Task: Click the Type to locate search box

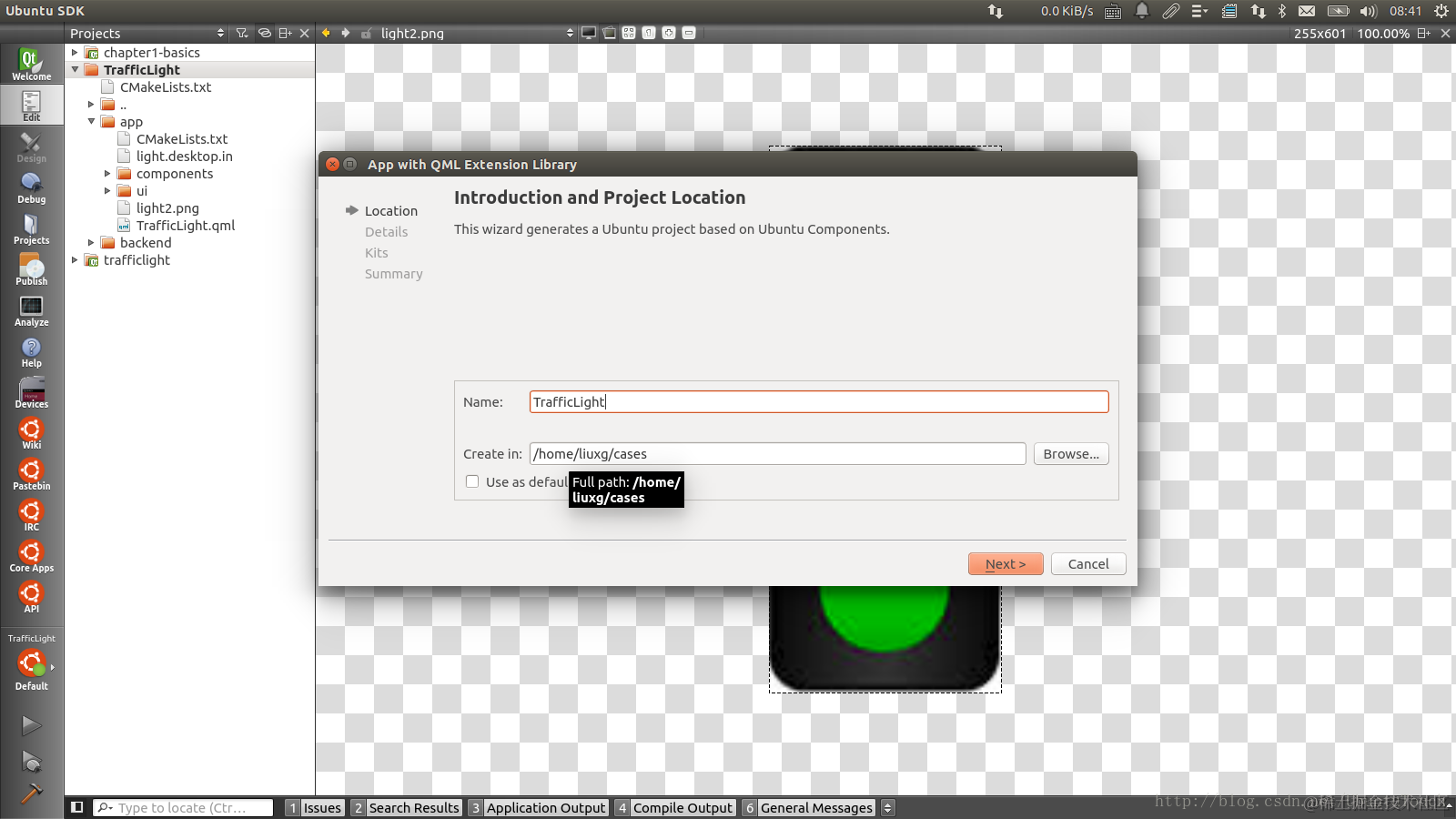Action: 183,807
